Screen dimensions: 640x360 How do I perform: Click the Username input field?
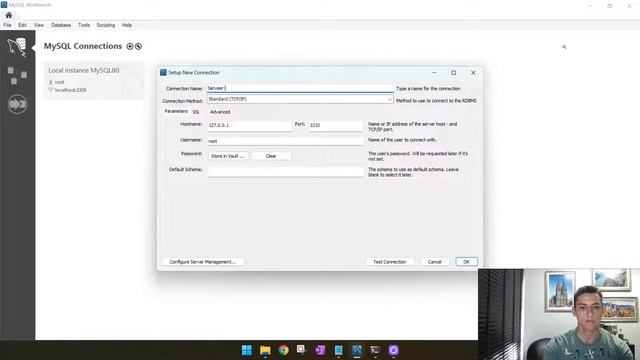click(285, 141)
